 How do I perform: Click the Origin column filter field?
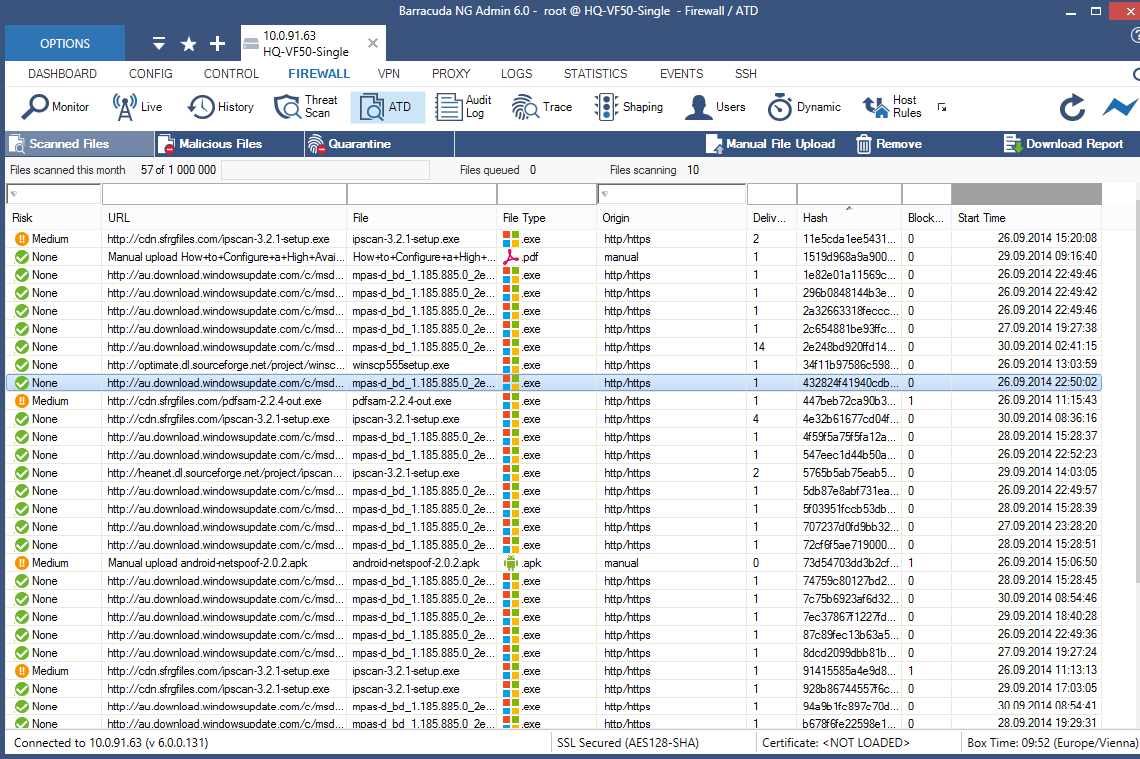(x=672, y=194)
